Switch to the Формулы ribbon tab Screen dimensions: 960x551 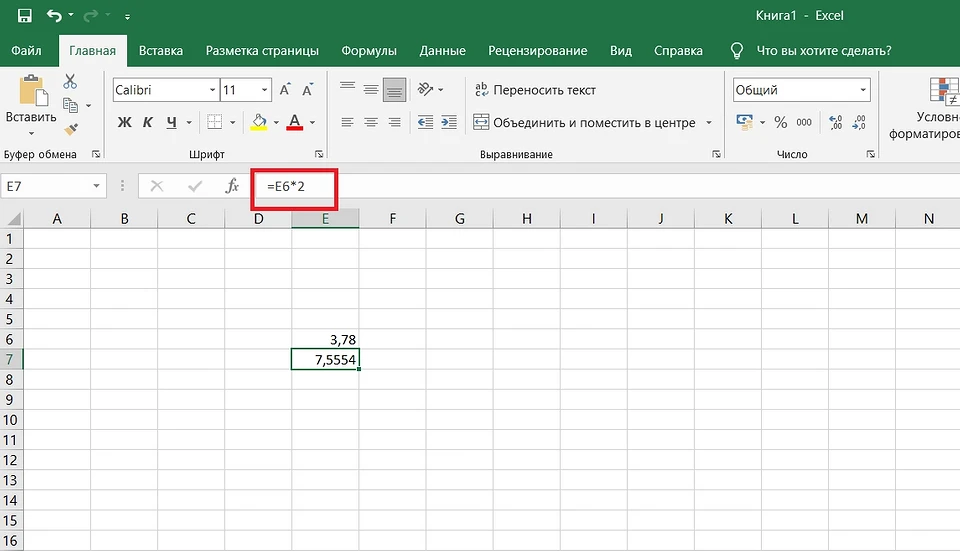[x=368, y=50]
